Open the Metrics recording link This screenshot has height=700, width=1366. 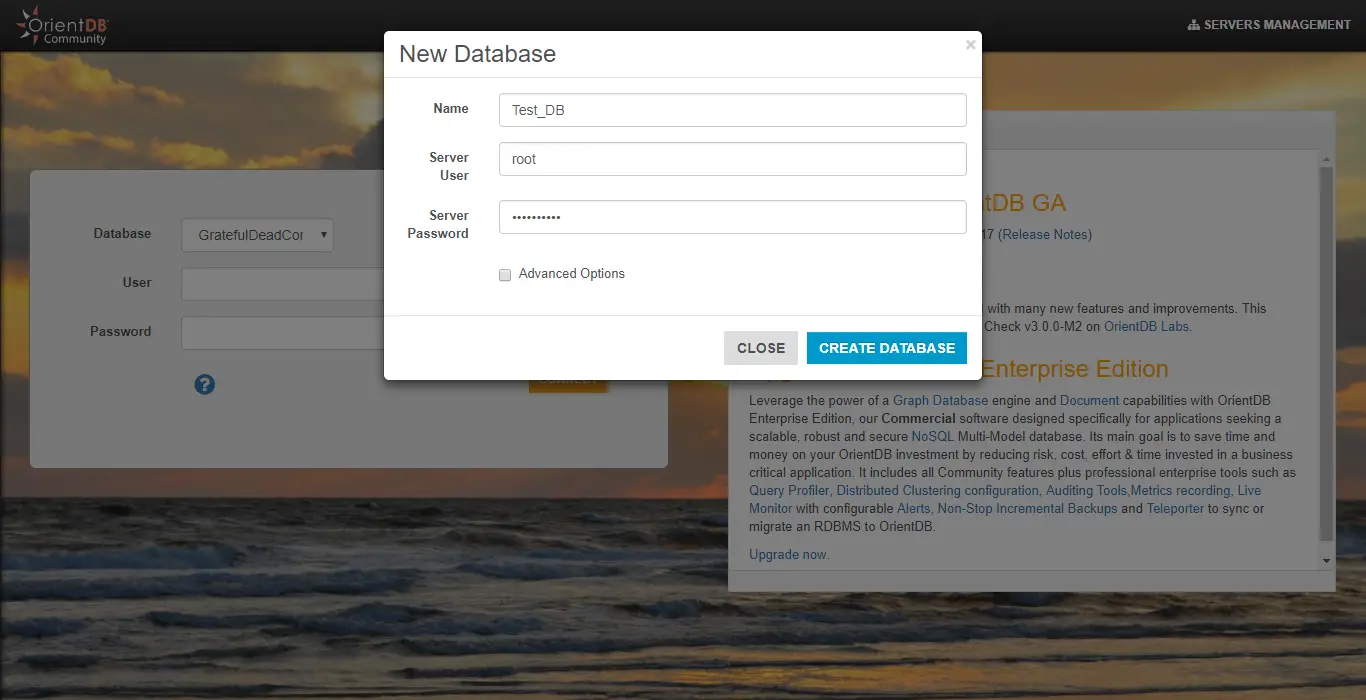[x=1180, y=490]
